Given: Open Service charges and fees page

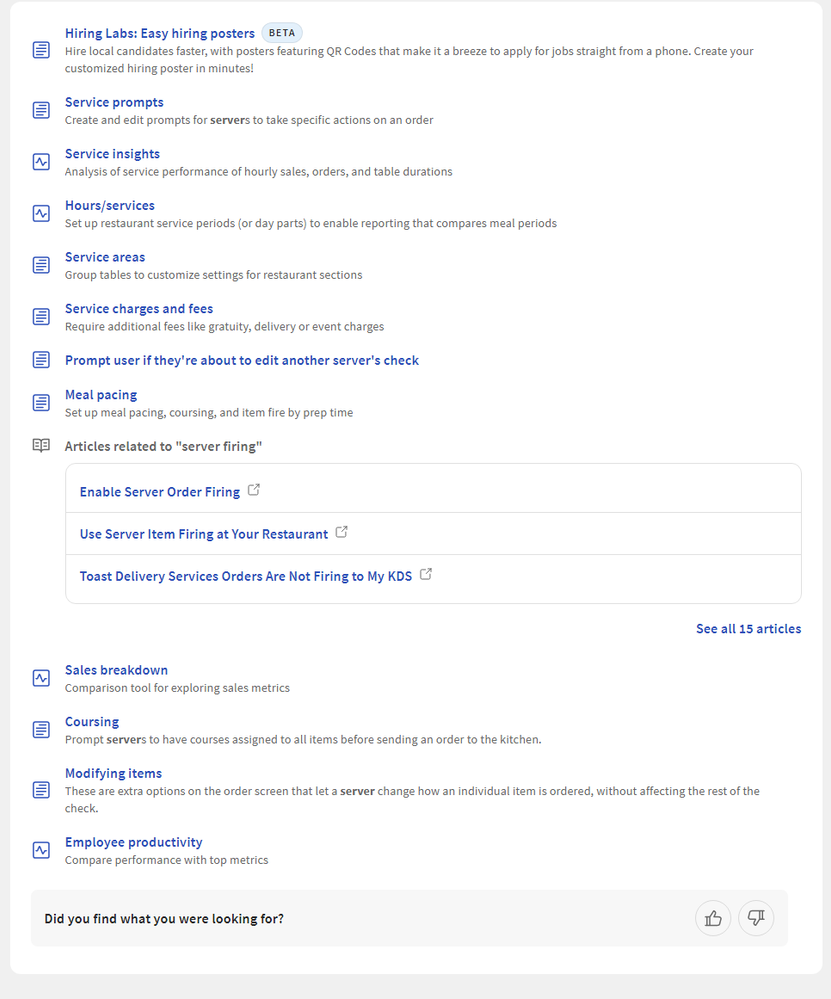Looking at the screenshot, I should [139, 309].
